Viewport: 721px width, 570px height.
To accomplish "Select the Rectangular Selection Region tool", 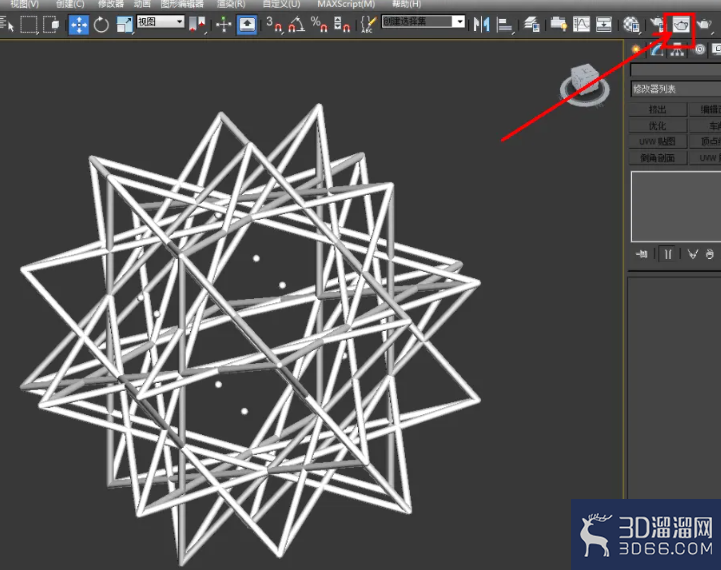I will point(29,24).
